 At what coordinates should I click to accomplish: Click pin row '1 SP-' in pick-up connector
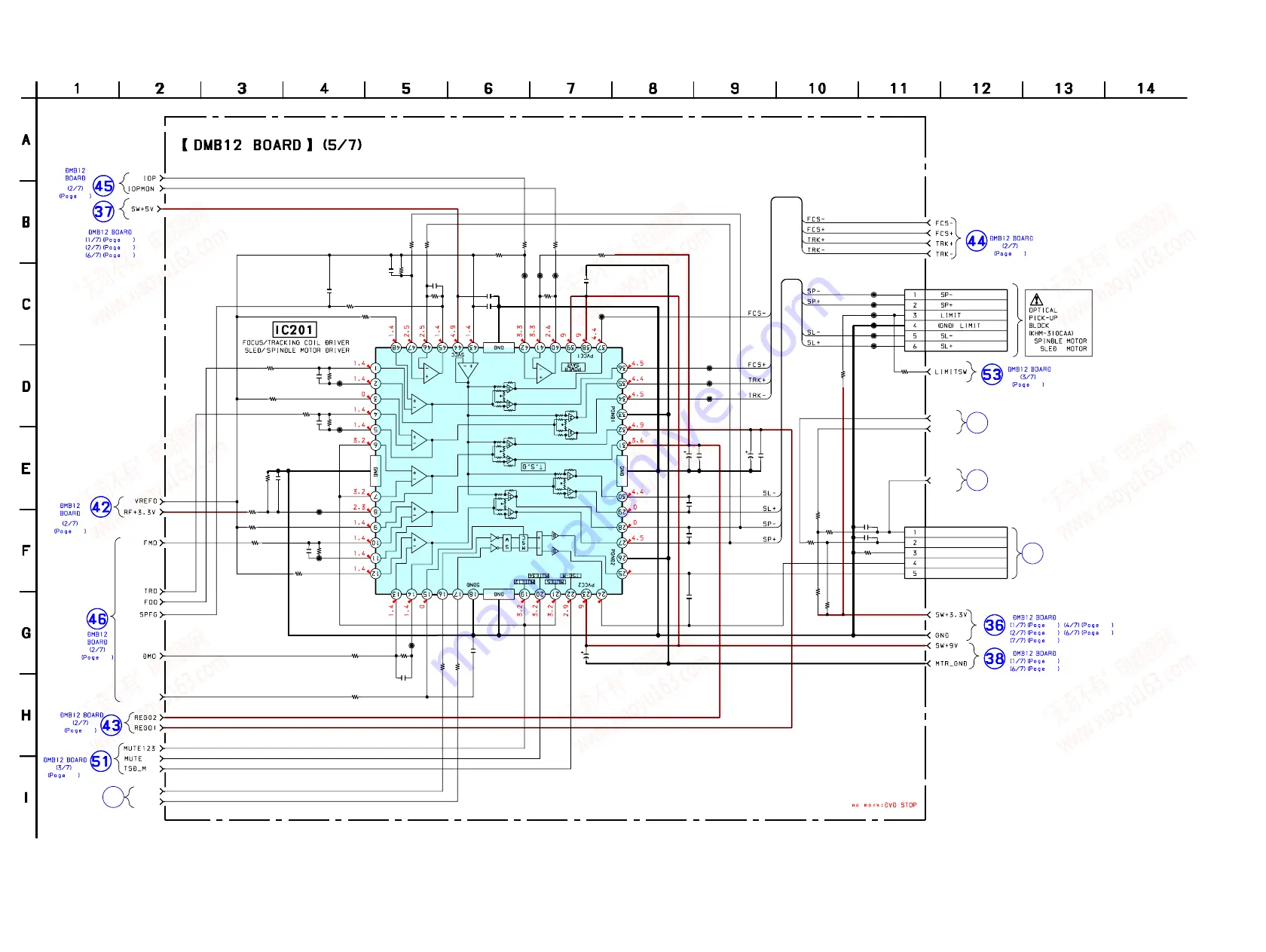click(956, 295)
